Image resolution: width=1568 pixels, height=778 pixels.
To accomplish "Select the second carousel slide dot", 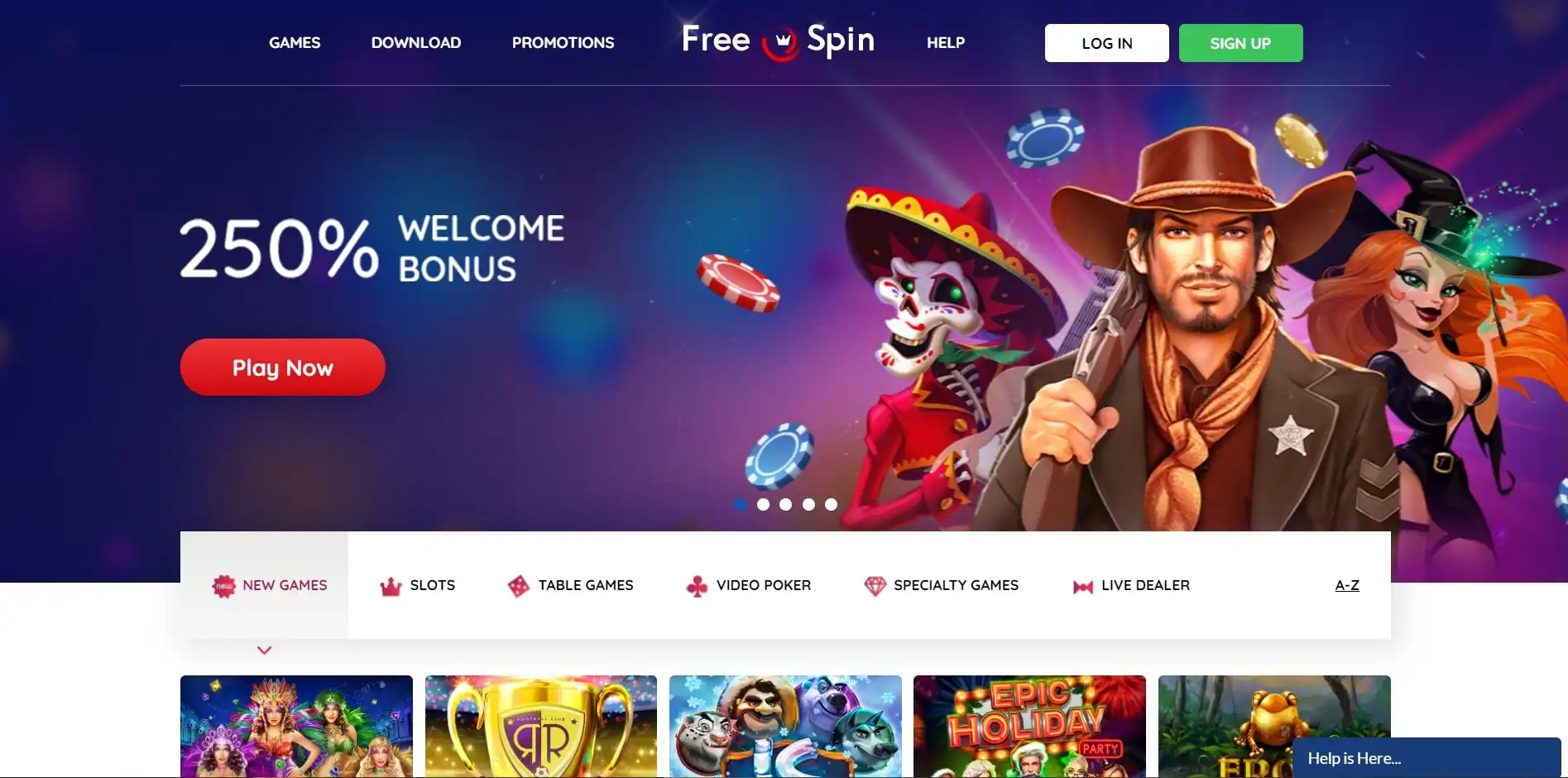I will click(763, 504).
